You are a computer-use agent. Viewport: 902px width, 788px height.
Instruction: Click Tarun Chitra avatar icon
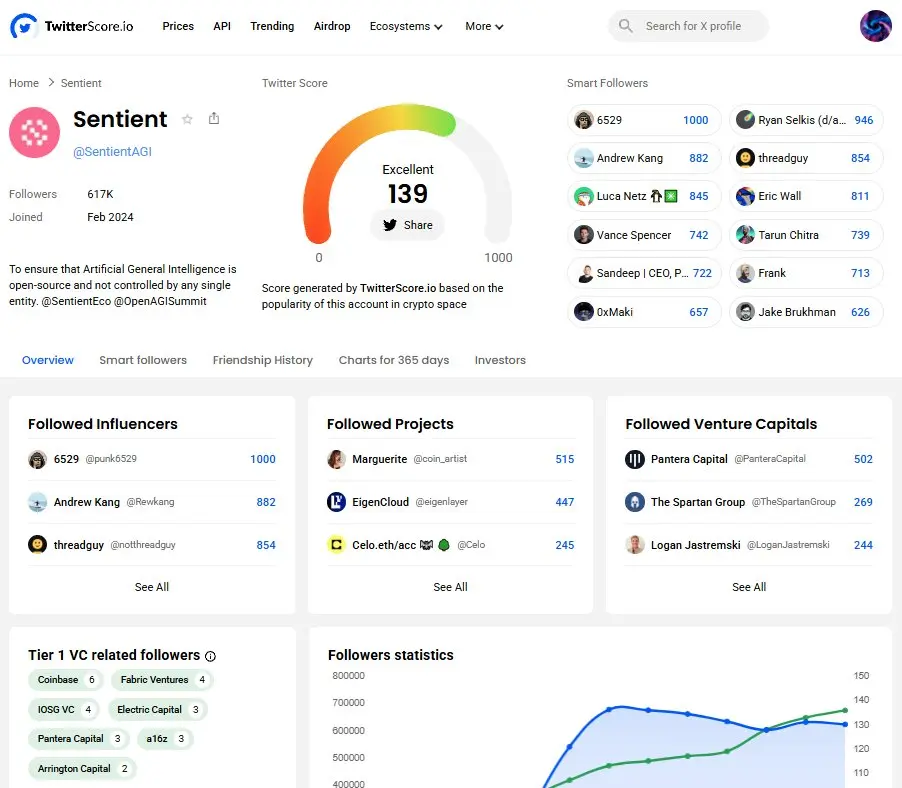[x=745, y=235]
